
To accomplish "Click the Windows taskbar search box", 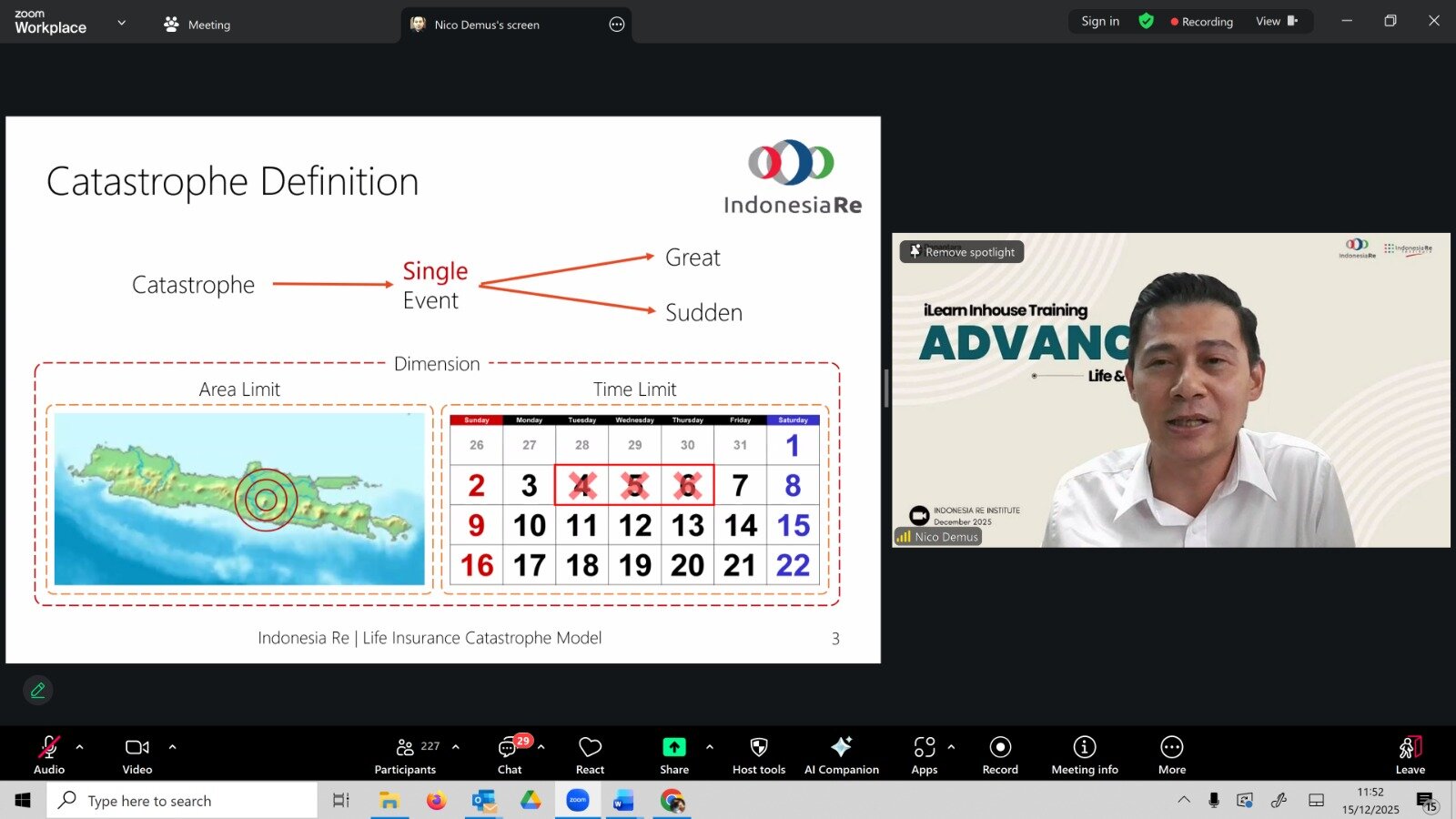I will coord(182,801).
